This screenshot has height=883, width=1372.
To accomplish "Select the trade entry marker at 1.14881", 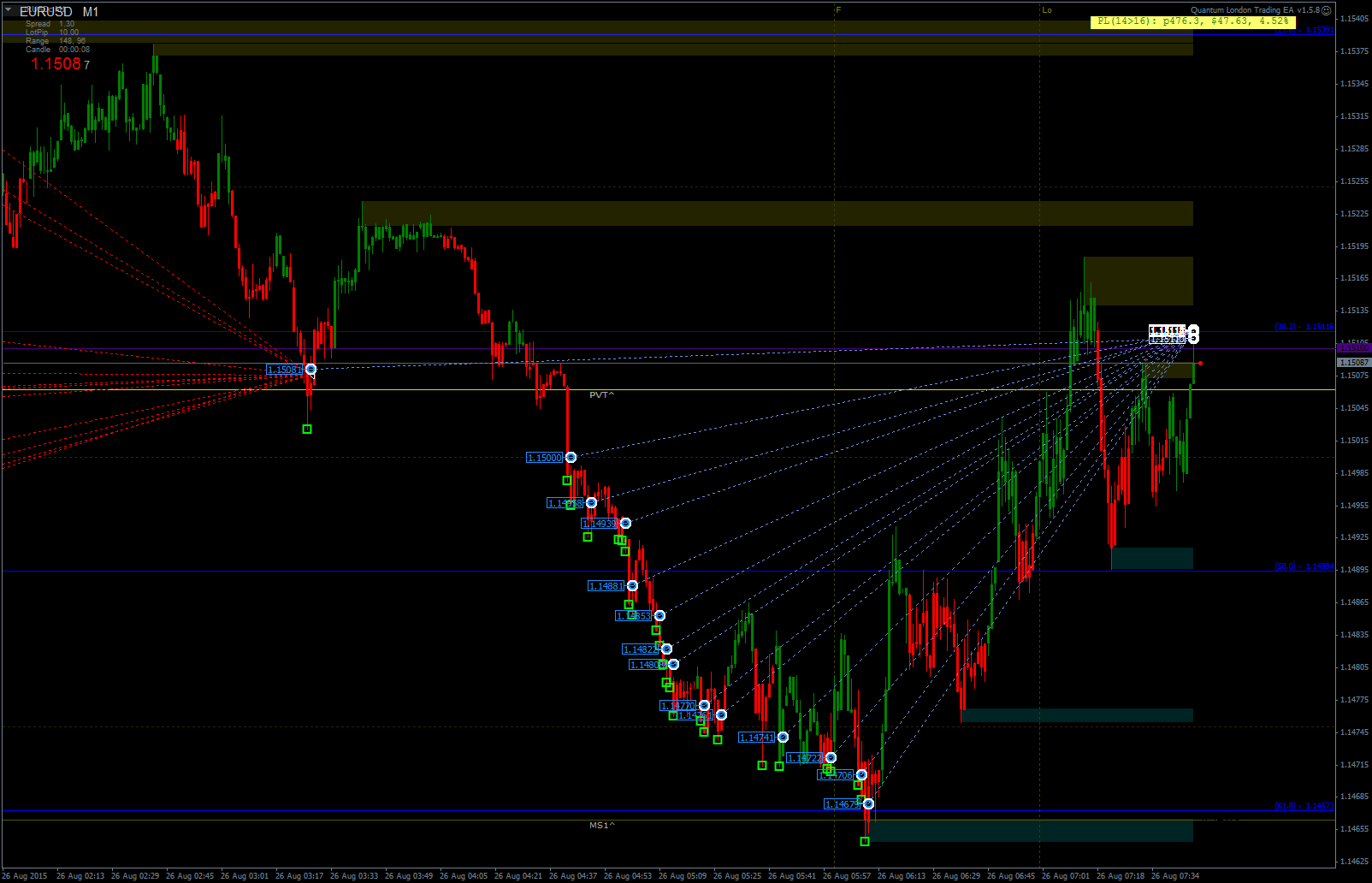I will [x=632, y=586].
